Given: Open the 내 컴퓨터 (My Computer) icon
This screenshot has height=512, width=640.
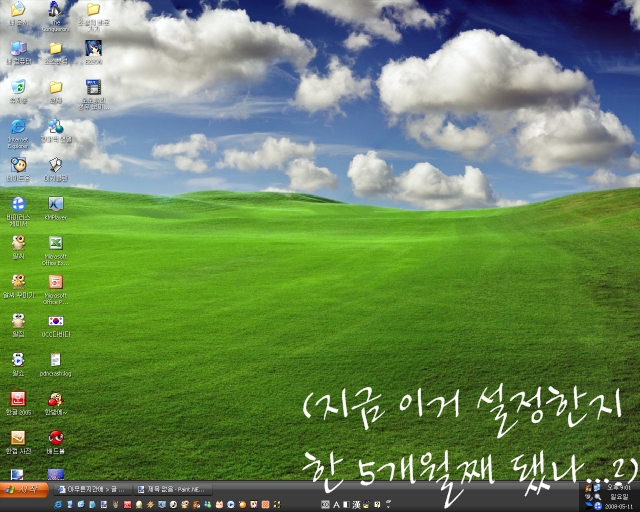Looking at the screenshot, I should tap(18, 49).
